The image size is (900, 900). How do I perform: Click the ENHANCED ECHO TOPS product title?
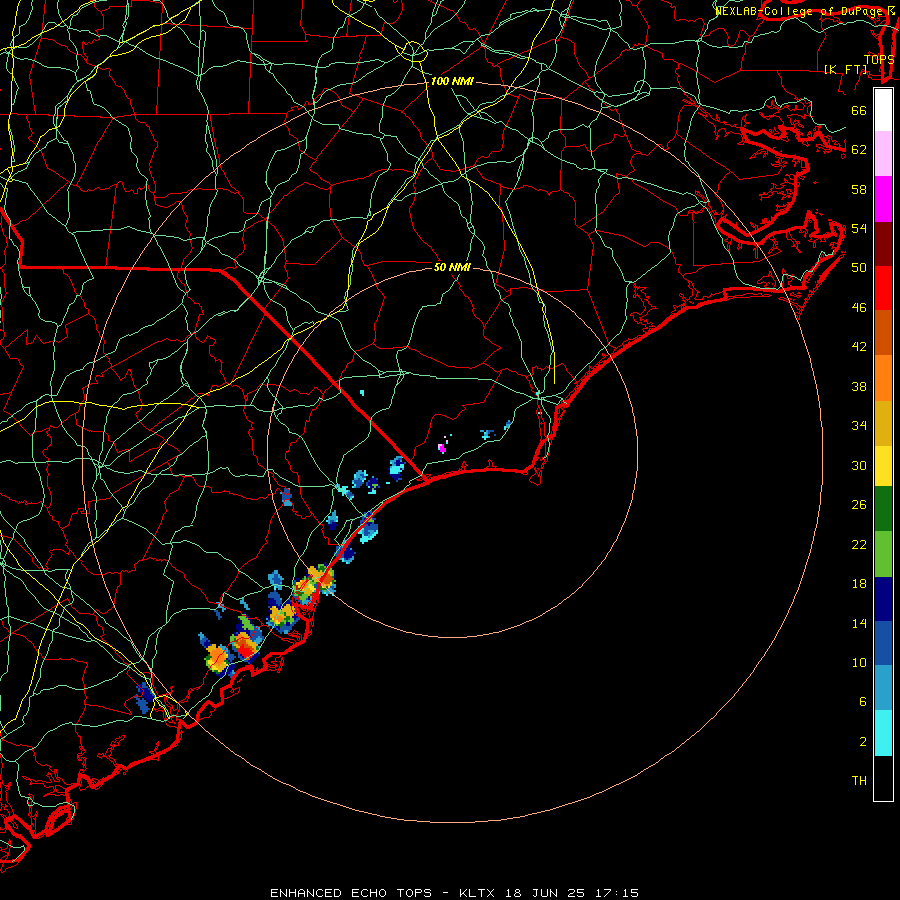point(351,893)
